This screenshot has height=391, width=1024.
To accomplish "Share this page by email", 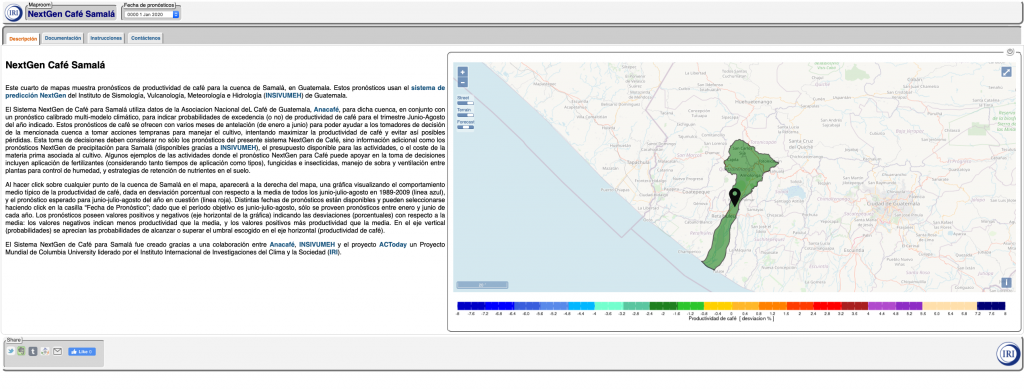I will [57, 351].
